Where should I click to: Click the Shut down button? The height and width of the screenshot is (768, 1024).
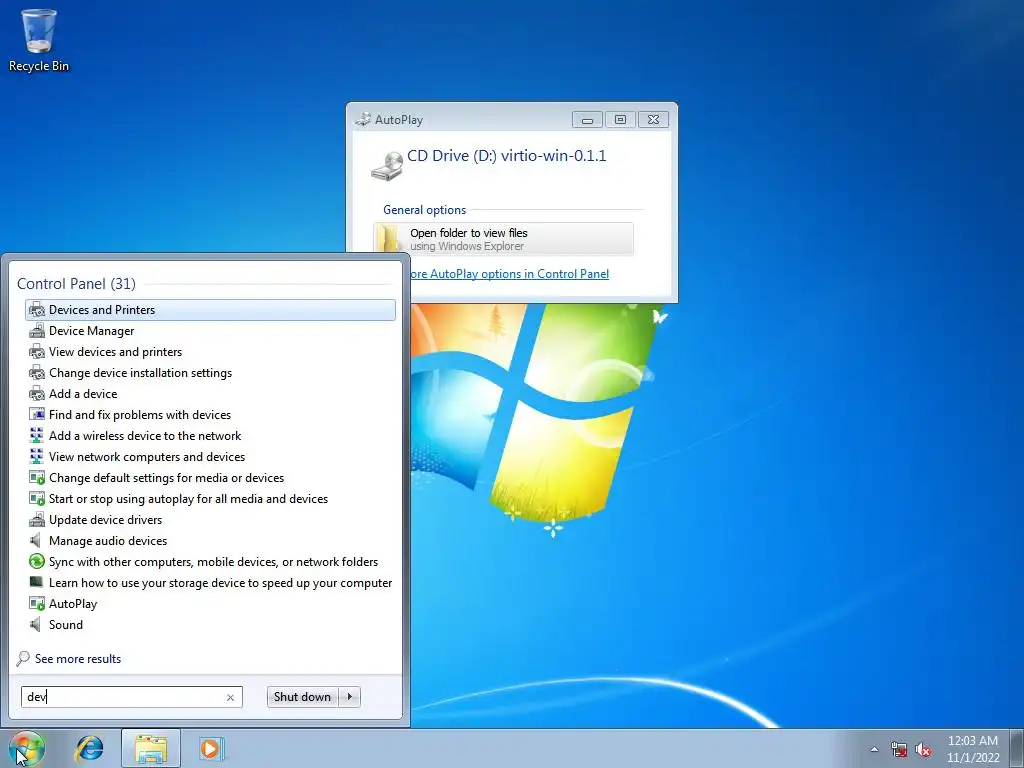point(302,697)
